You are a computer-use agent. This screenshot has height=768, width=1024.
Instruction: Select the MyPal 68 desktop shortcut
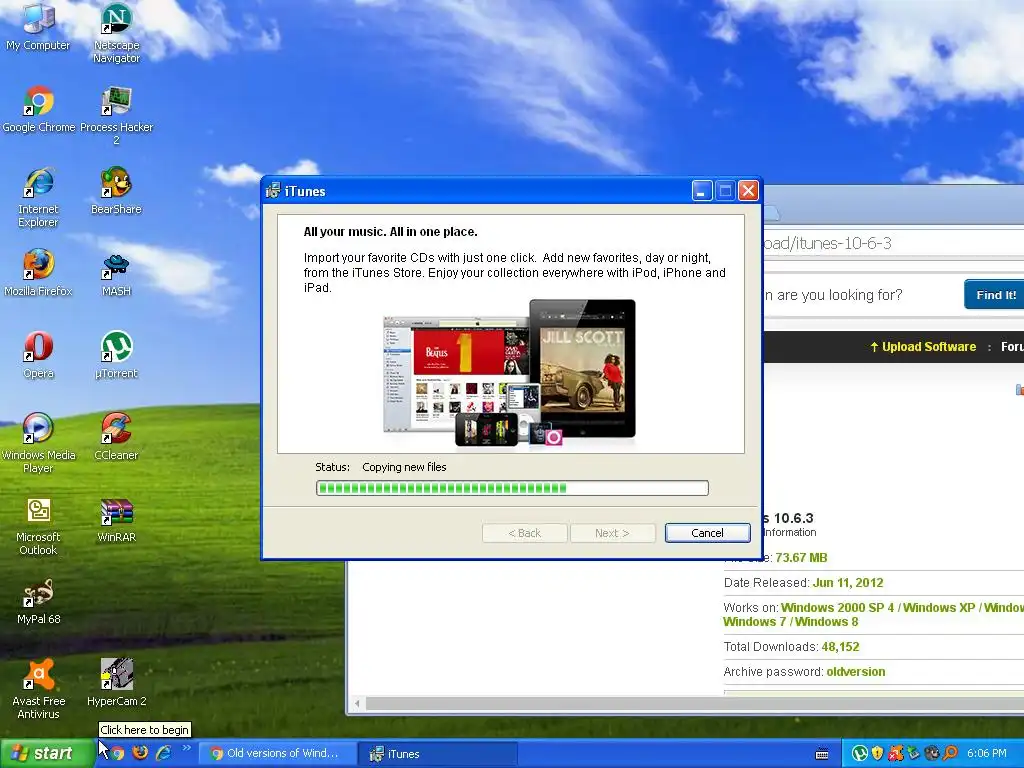pos(38,601)
